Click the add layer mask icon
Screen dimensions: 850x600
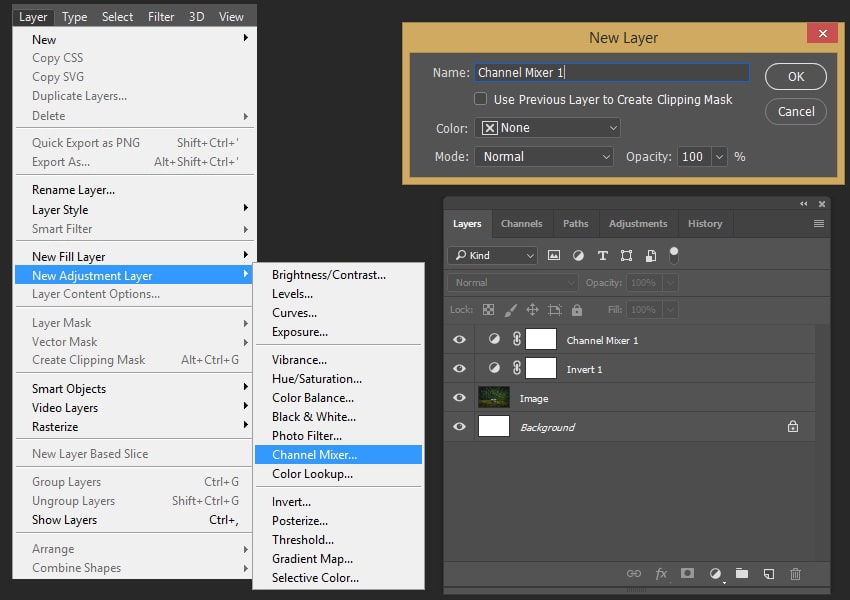687,573
